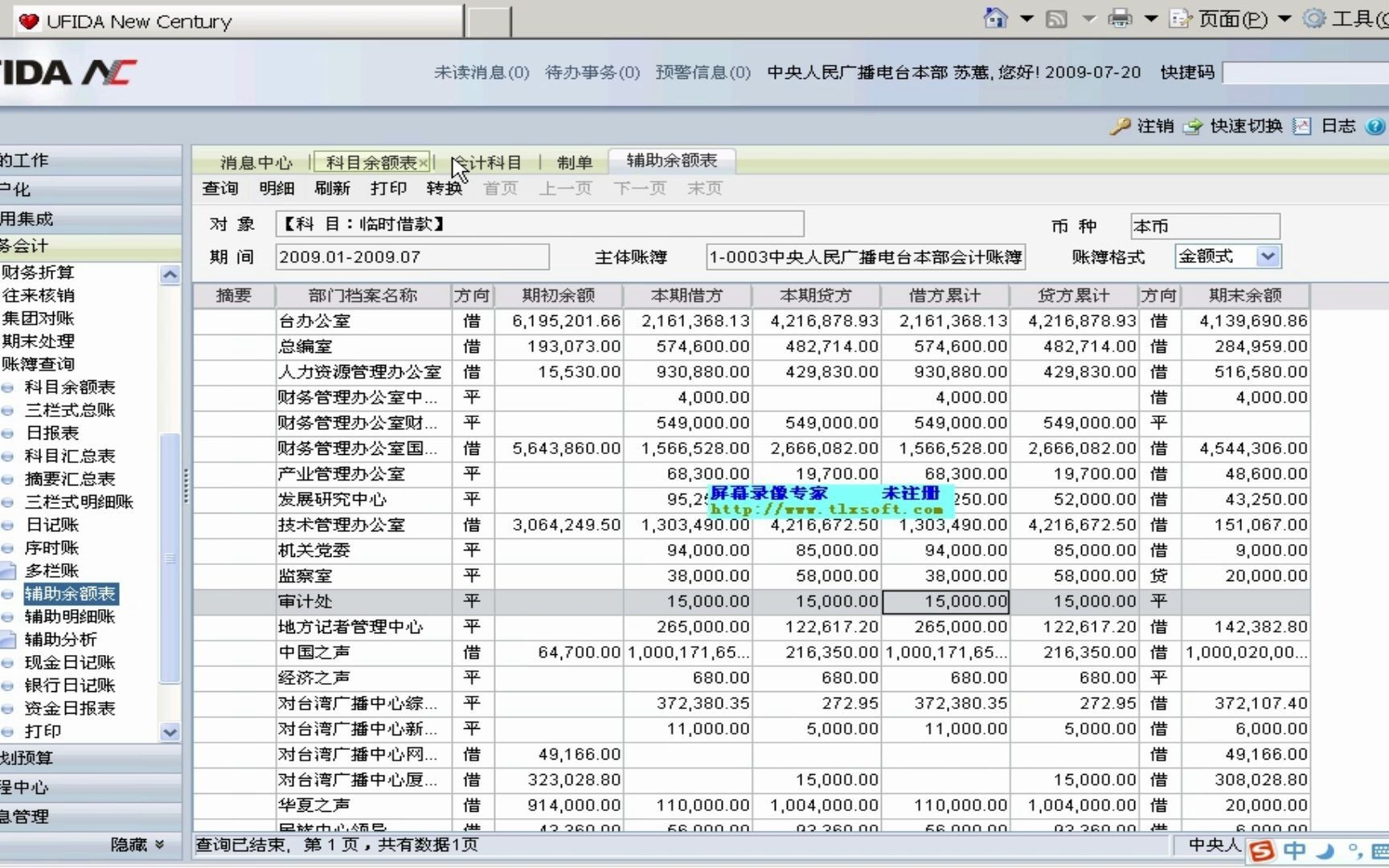Switch to the 科目余额表 tab
The height and width of the screenshot is (868, 1389).
coord(371,162)
